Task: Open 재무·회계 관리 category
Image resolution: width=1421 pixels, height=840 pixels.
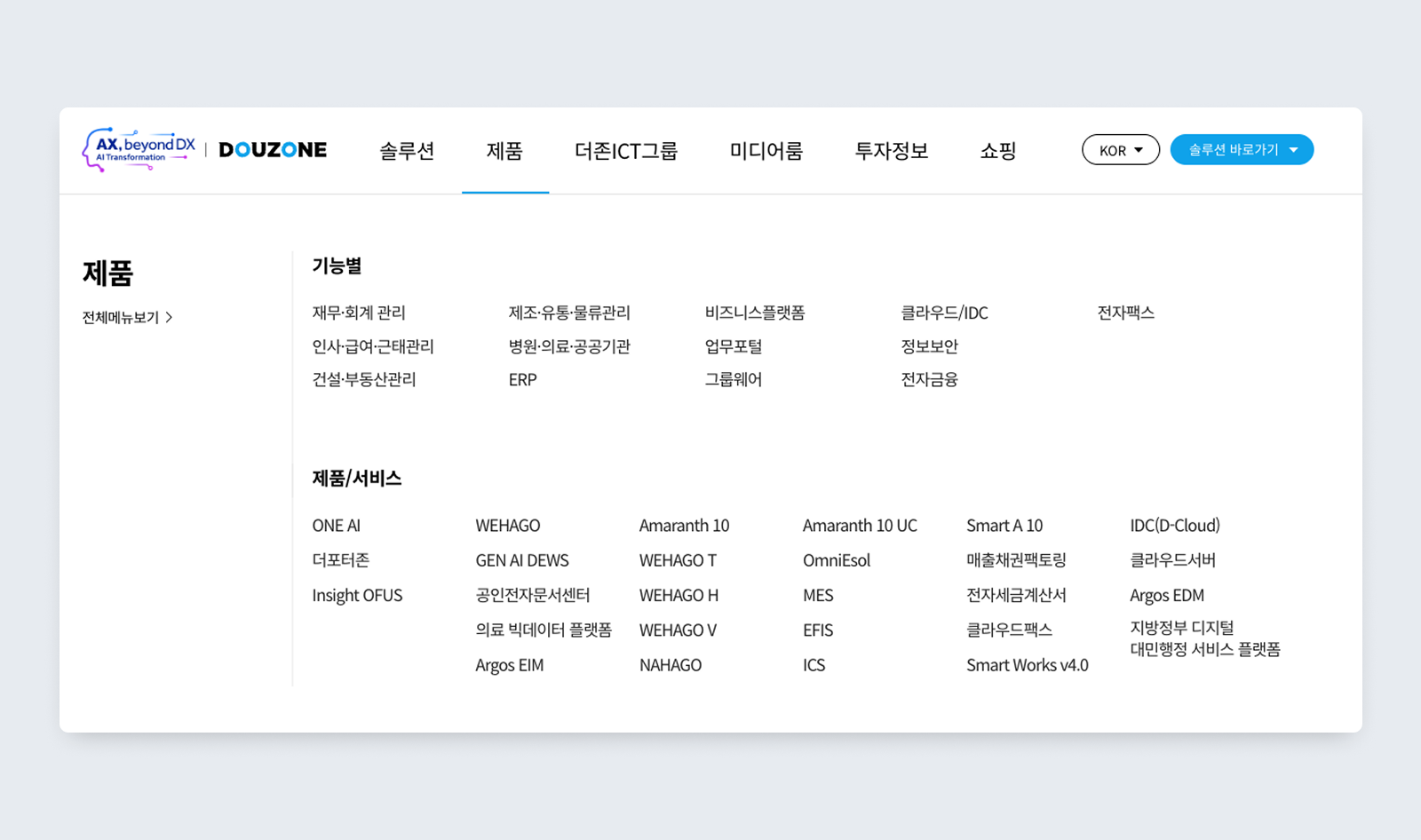Action: pyautogui.click(x=358, y=313)
